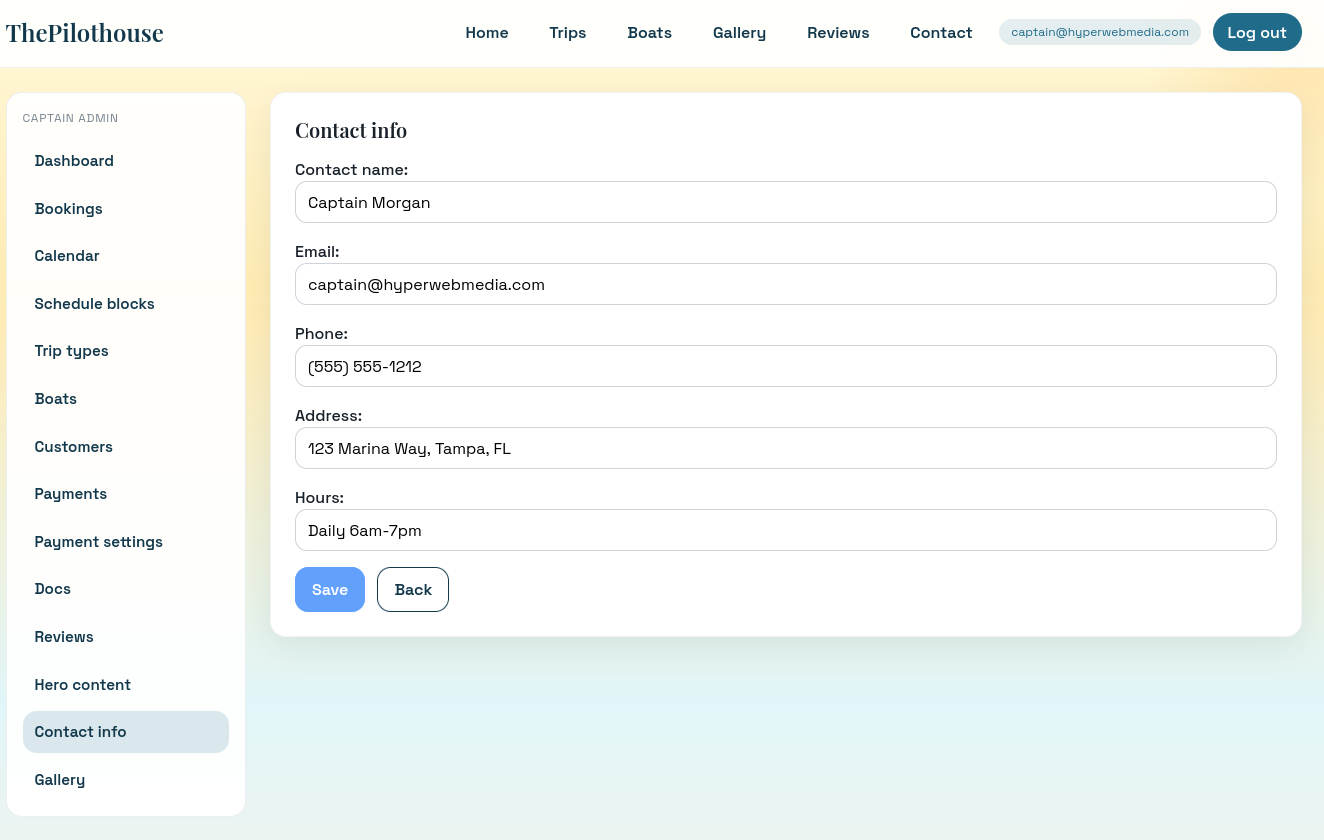Open the Trip types settings
Viewport: 1324px width, 840px height.
coord(71,351)
